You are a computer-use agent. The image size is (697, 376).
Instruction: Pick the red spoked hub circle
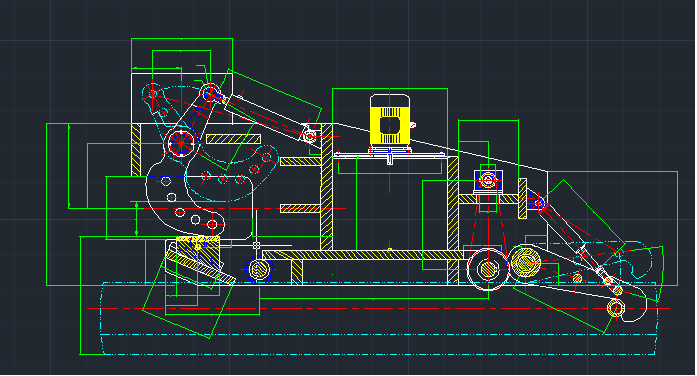coord(181,143)
